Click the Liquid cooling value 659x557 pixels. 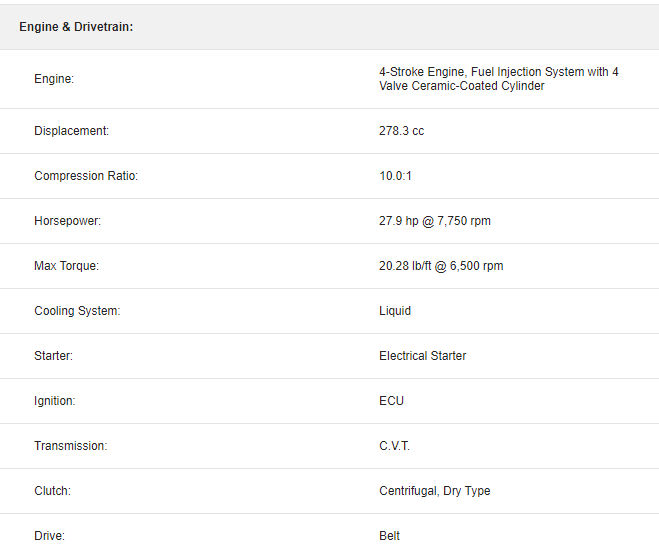coord(394,311)
